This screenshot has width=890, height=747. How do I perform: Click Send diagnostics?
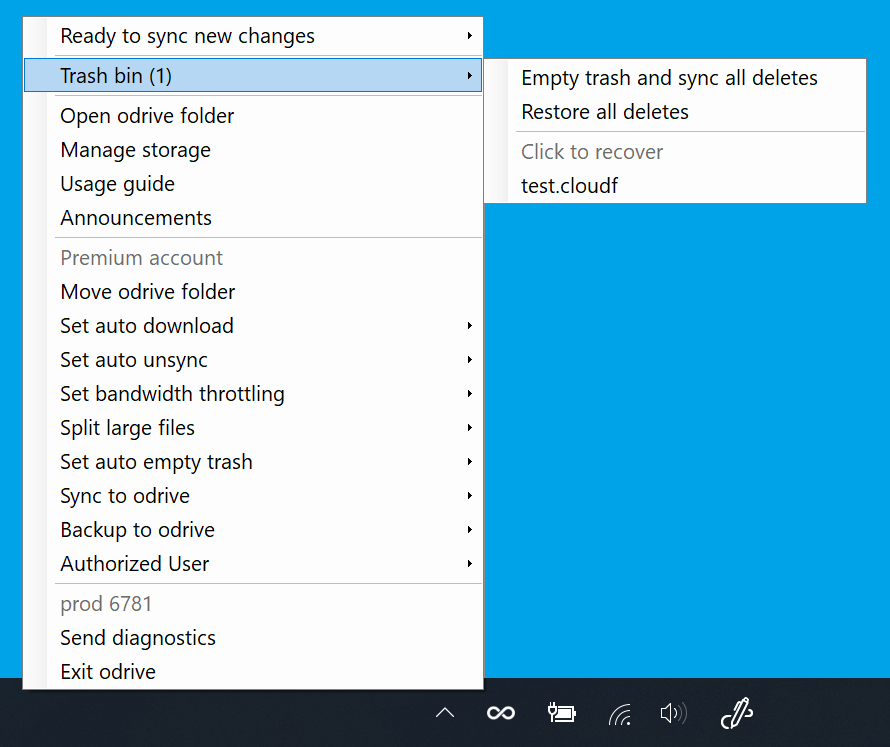(x=253, y=638)
